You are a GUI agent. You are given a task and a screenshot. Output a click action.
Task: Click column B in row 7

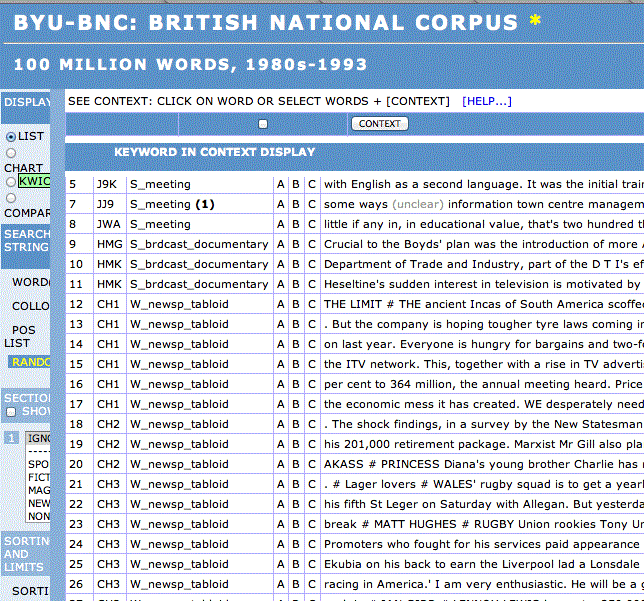click(x=296, y=205)
